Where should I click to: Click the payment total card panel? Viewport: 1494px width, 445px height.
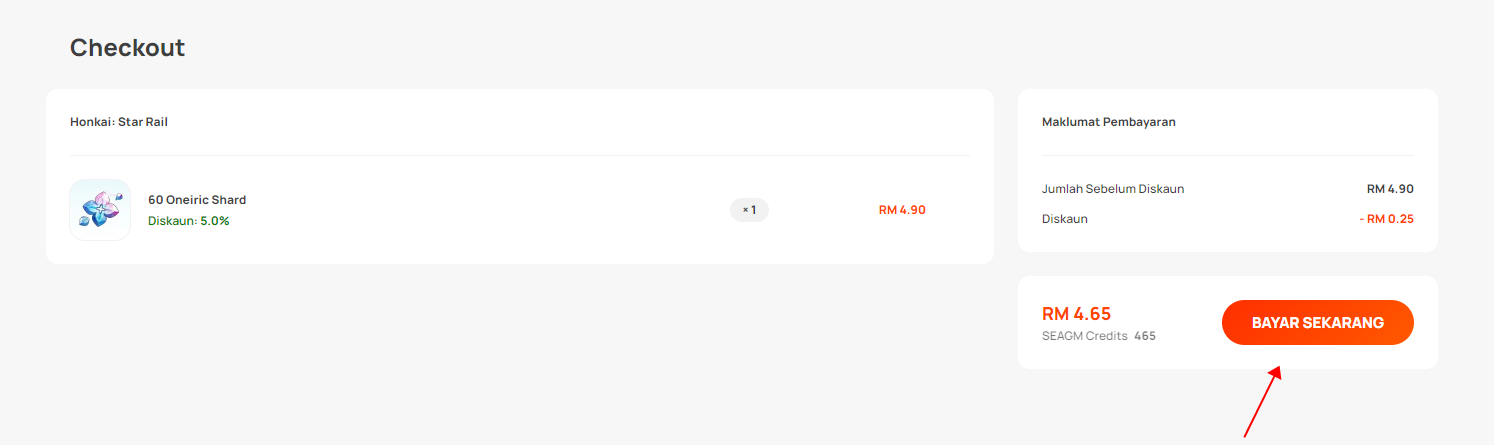coord(1228,323)
